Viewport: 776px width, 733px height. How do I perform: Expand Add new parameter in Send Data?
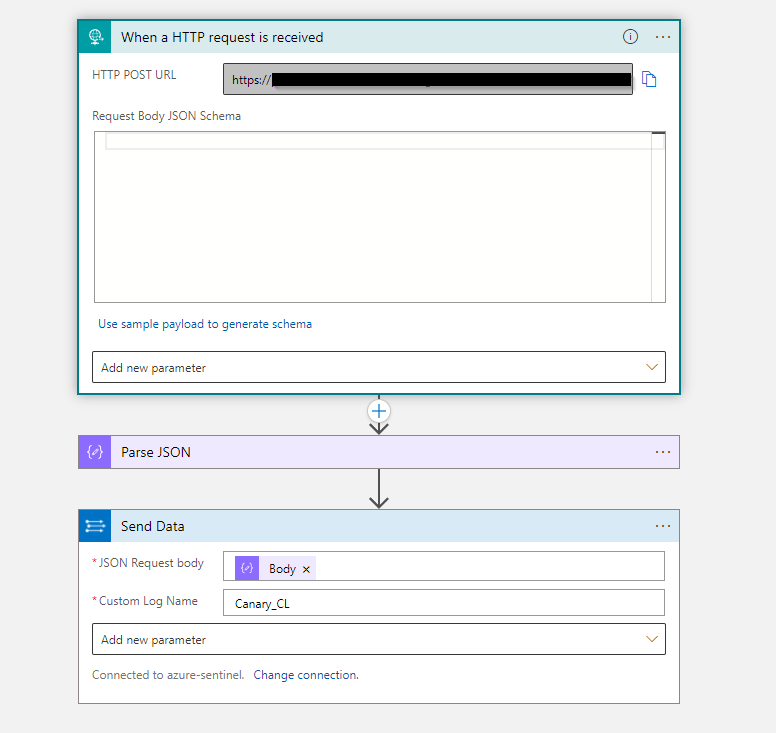pos(378,639)
